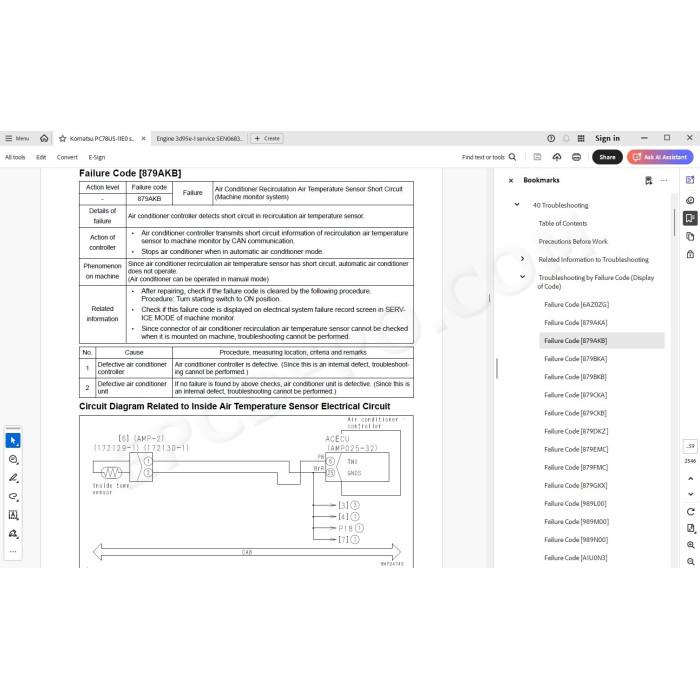Open the help question-mark icon

click(551, 138)
